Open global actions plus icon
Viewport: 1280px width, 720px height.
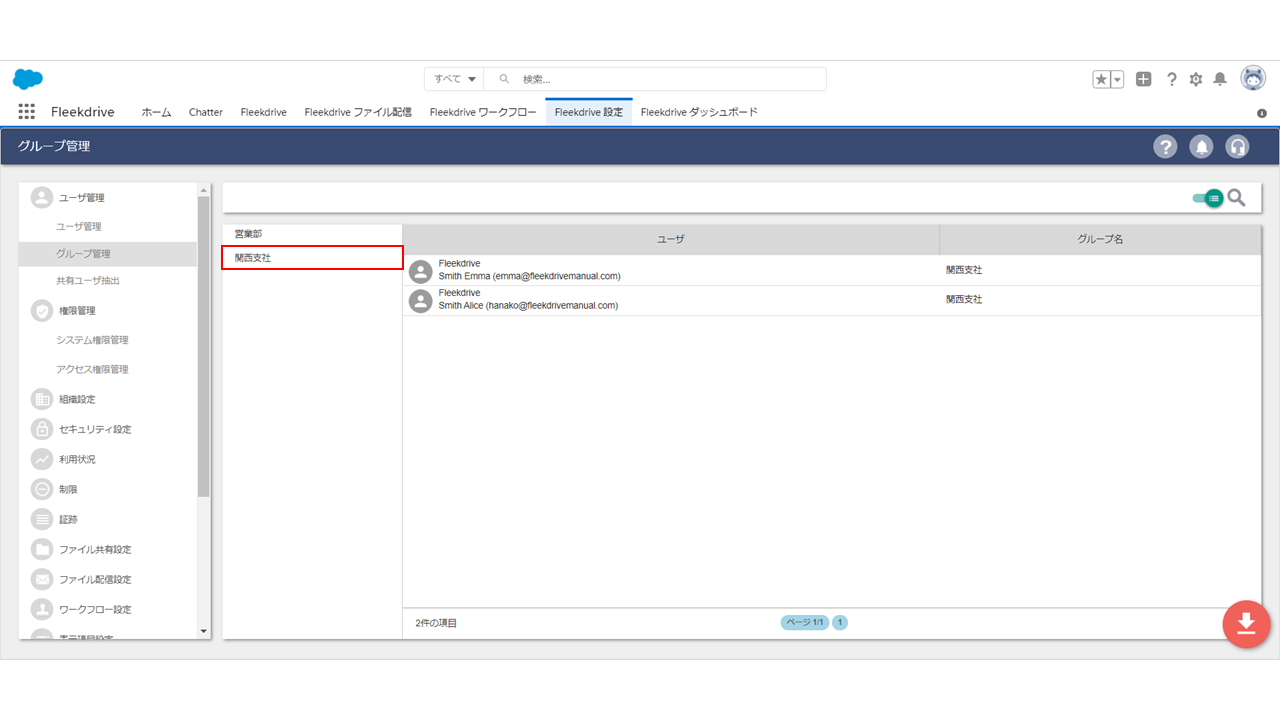click(x=1144, y=79)
